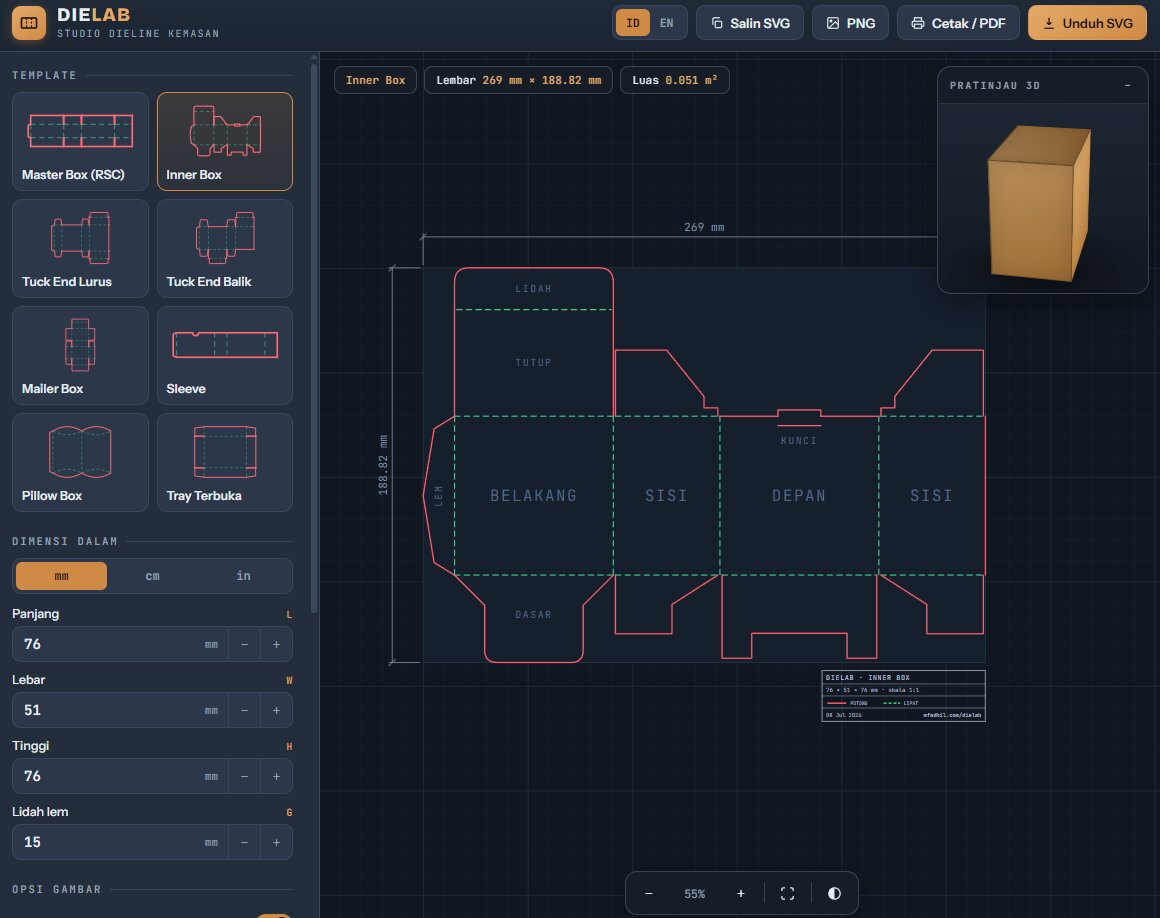The height and width of the screenshot is (918, 1160).
Task: Select the Tray Terbuka template
Action: pyautogui.click(x=225, y=462)
